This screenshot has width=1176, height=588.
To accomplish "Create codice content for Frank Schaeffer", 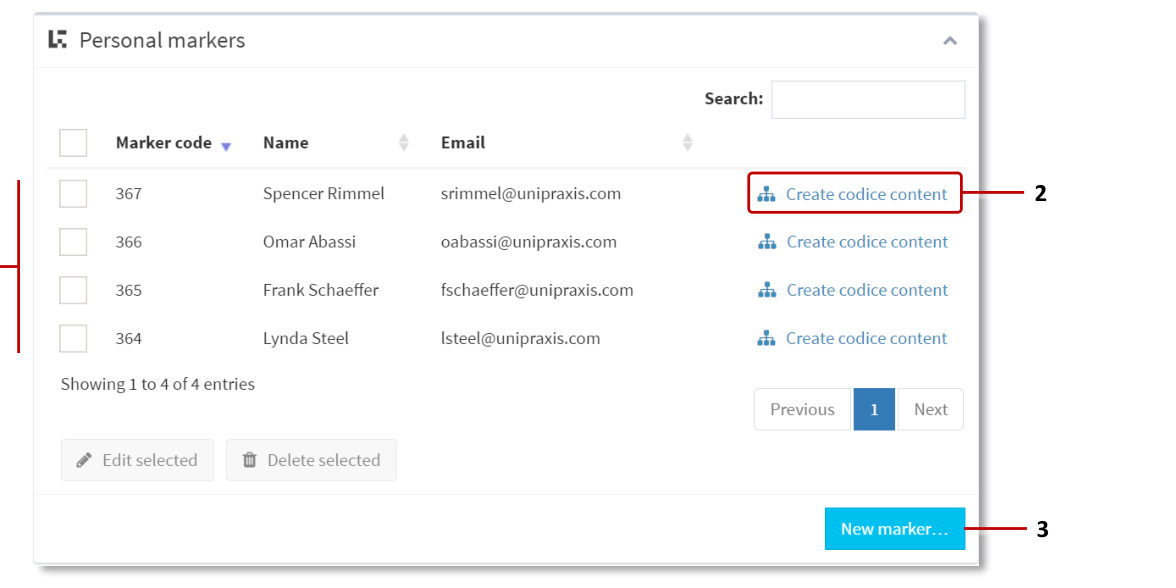I will pyautogui.click(x=866, y=290).
